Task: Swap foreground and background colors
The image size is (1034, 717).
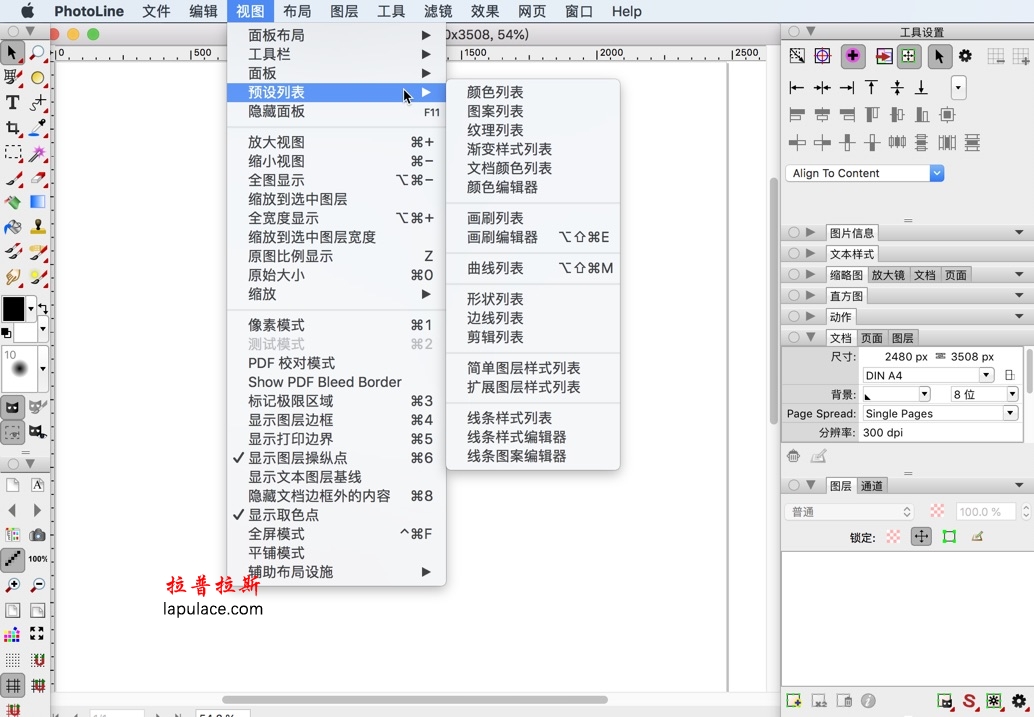Action: click(43, 308)
